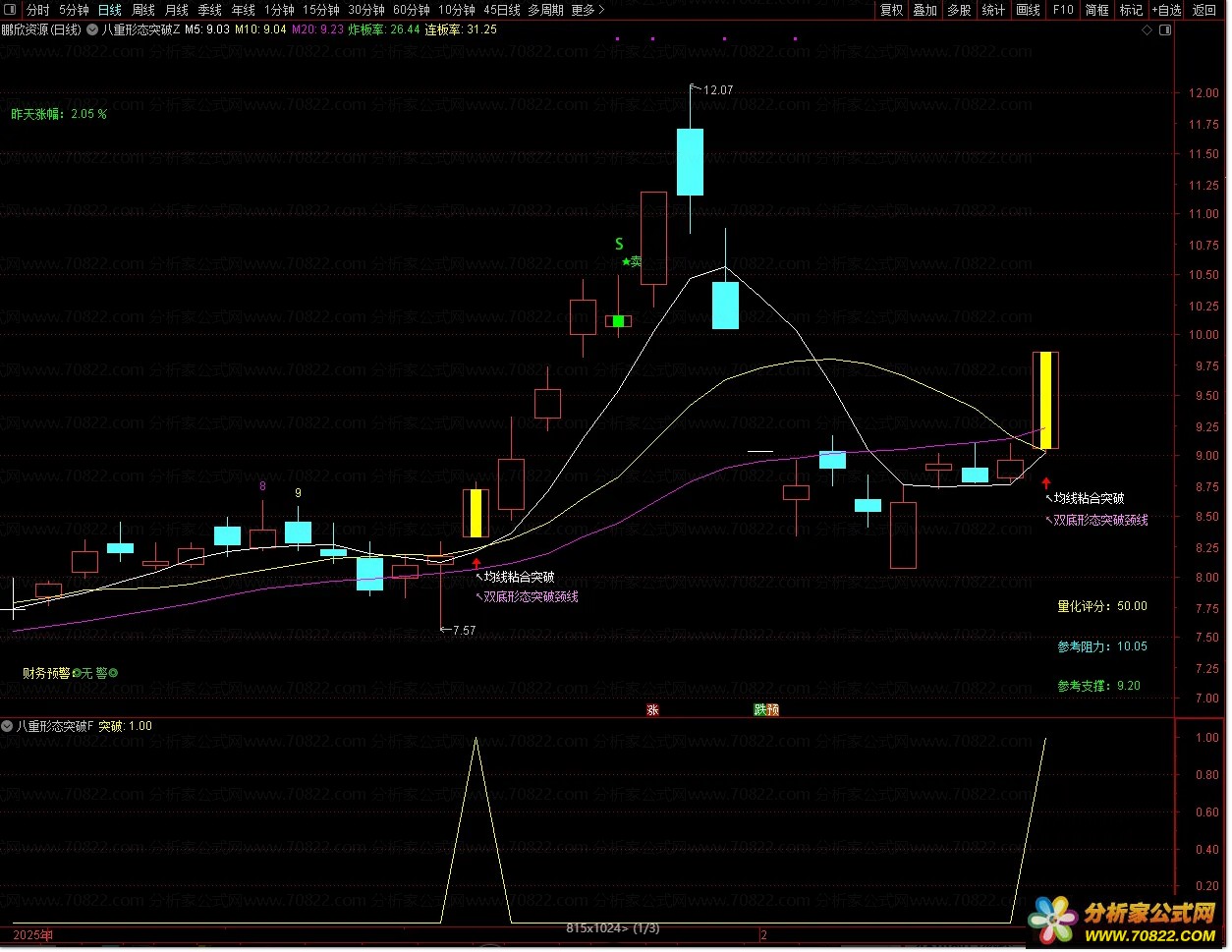The height and width of the screenshot is (952, 1232).
Task: Toggle the 简框 simple frame button
Action: coord(1096,10)
